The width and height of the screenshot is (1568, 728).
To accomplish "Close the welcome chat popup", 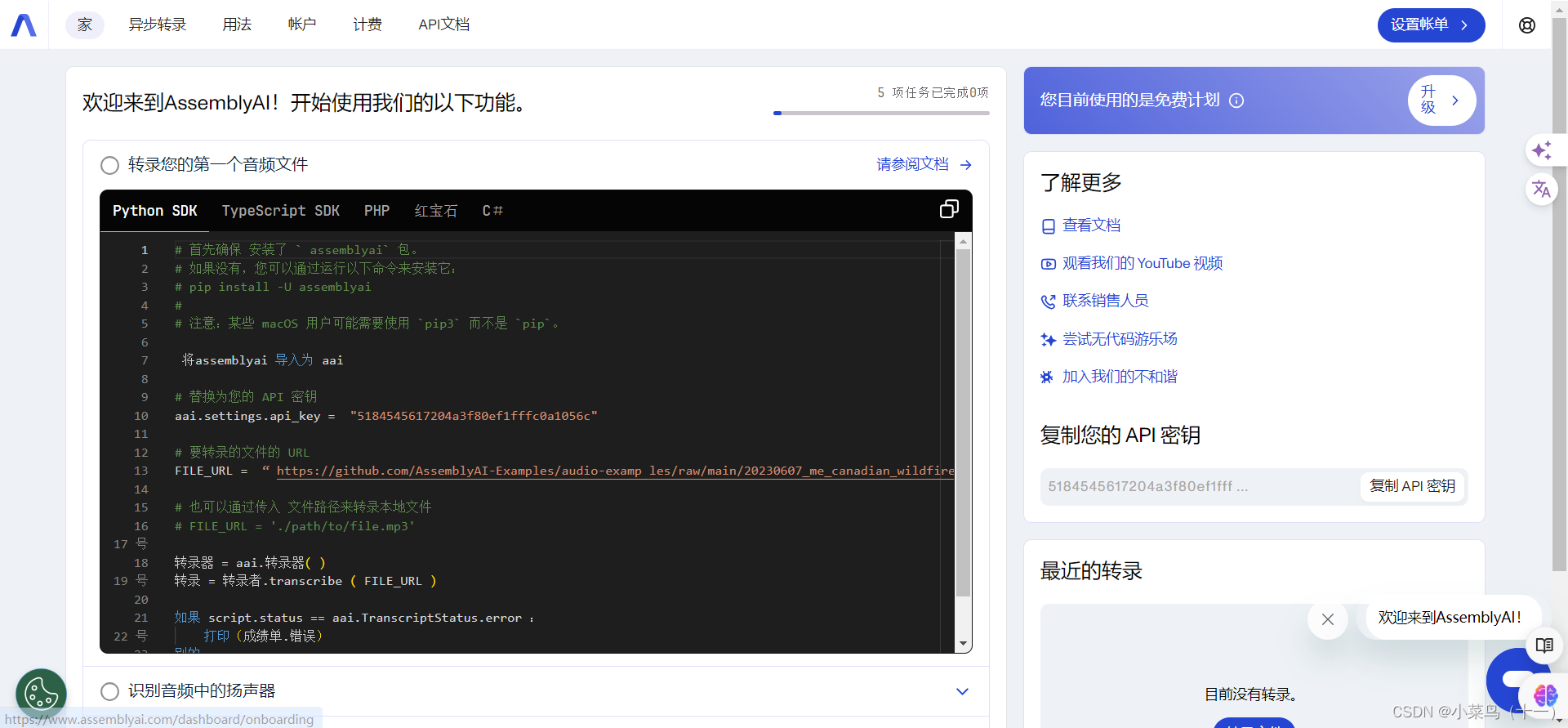I will [x=1328, y=619].
